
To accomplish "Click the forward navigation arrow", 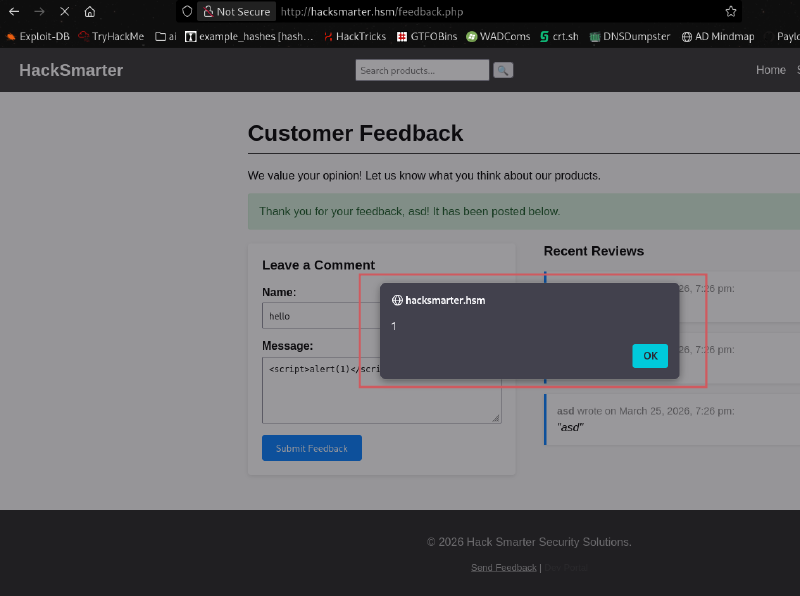I will pyautogui.click(x=39, y=11).
